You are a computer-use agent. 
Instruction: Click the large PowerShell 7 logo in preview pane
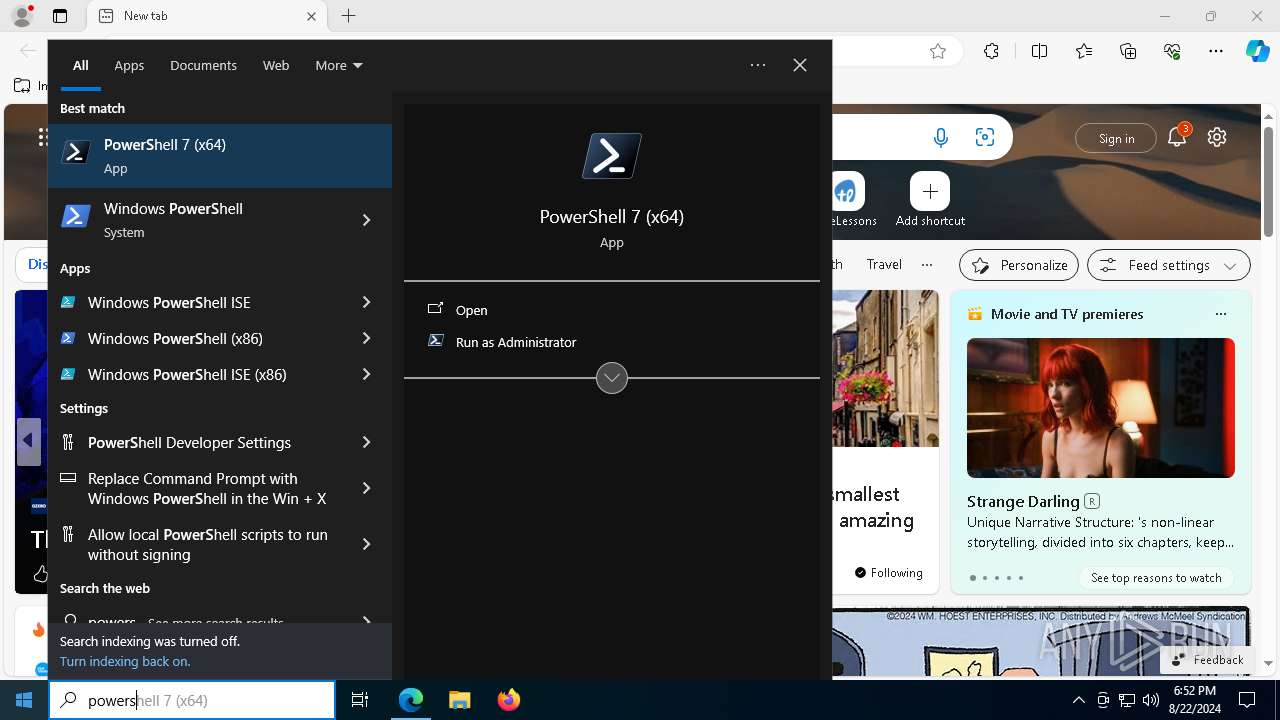point(612,156)
